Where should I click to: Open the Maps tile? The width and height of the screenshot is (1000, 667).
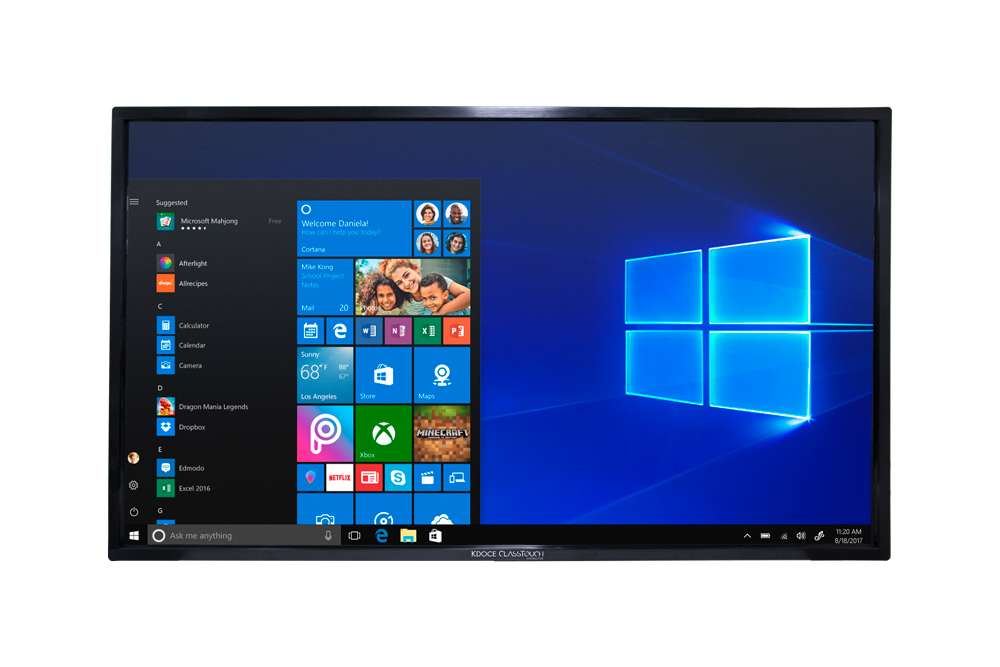442,375
